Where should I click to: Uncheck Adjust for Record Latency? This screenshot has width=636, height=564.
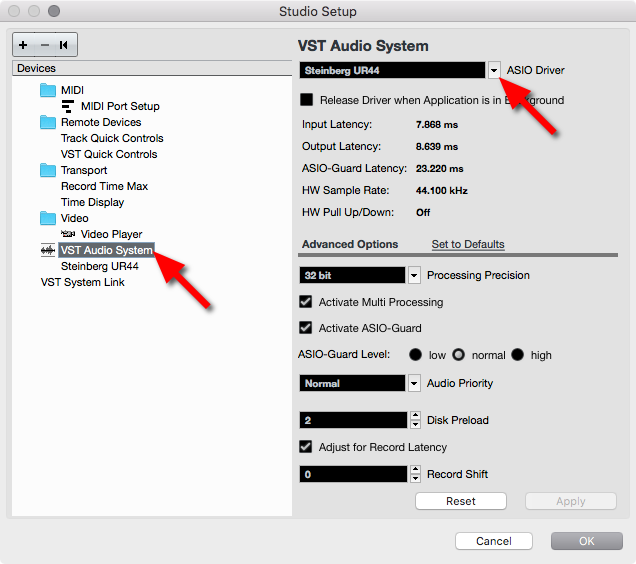(305, 447)
